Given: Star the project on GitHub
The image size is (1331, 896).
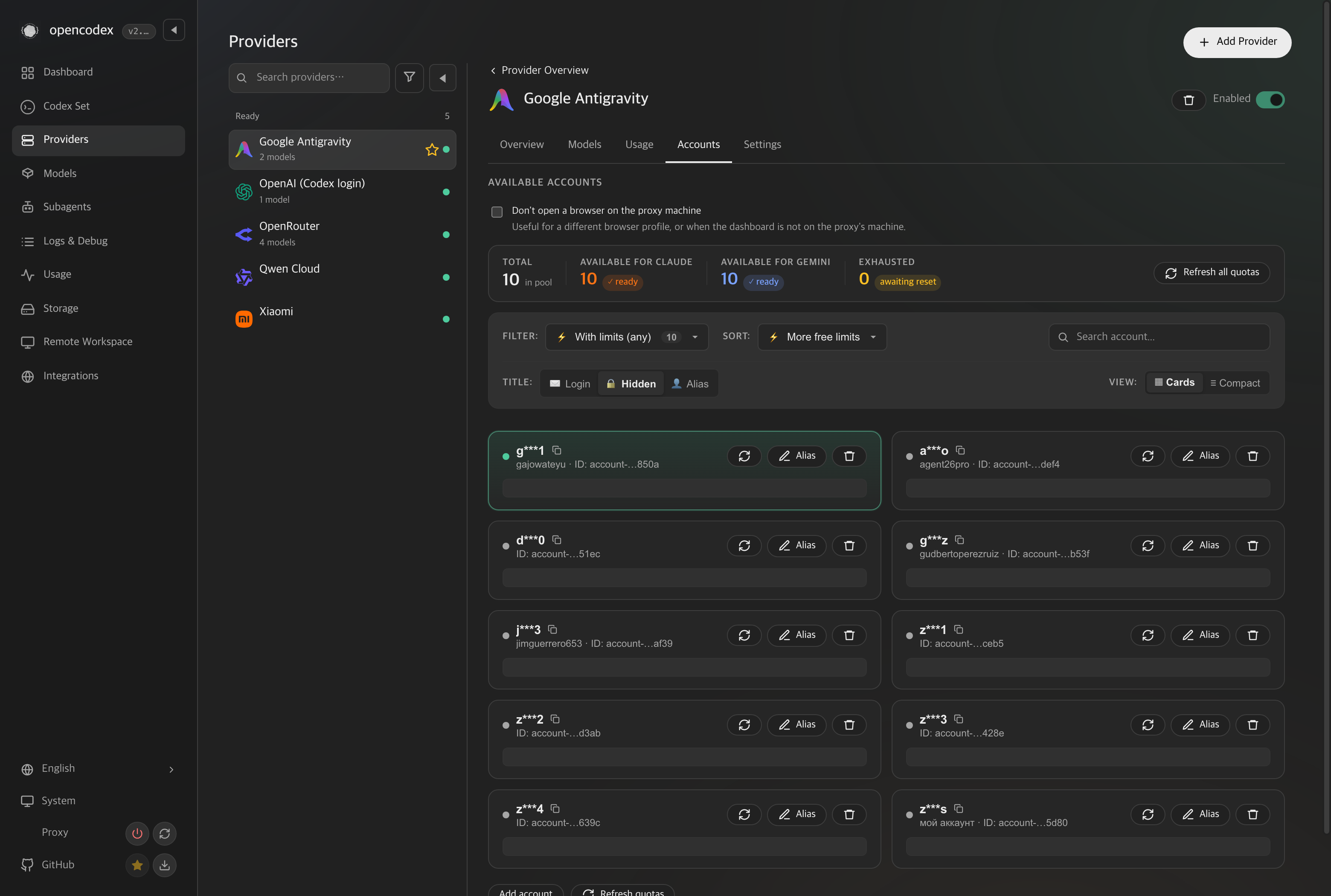Looking at the screenshot, I should pyautogui.click(x=137, y=865).
